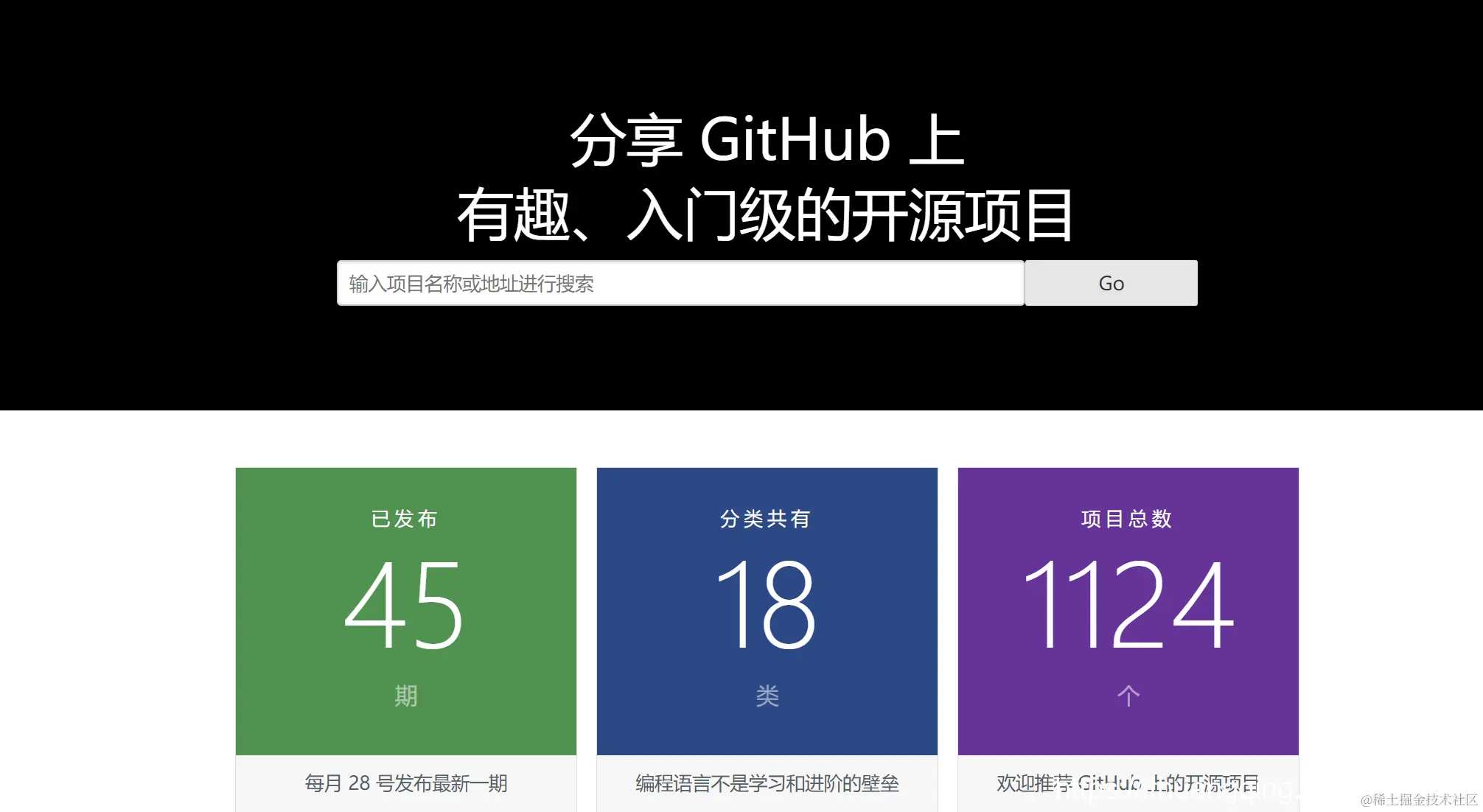Viewport: 1483px width, 812px height.
Task: Click the large number 45
Action: pyautogui.click(x=405, y=604)
